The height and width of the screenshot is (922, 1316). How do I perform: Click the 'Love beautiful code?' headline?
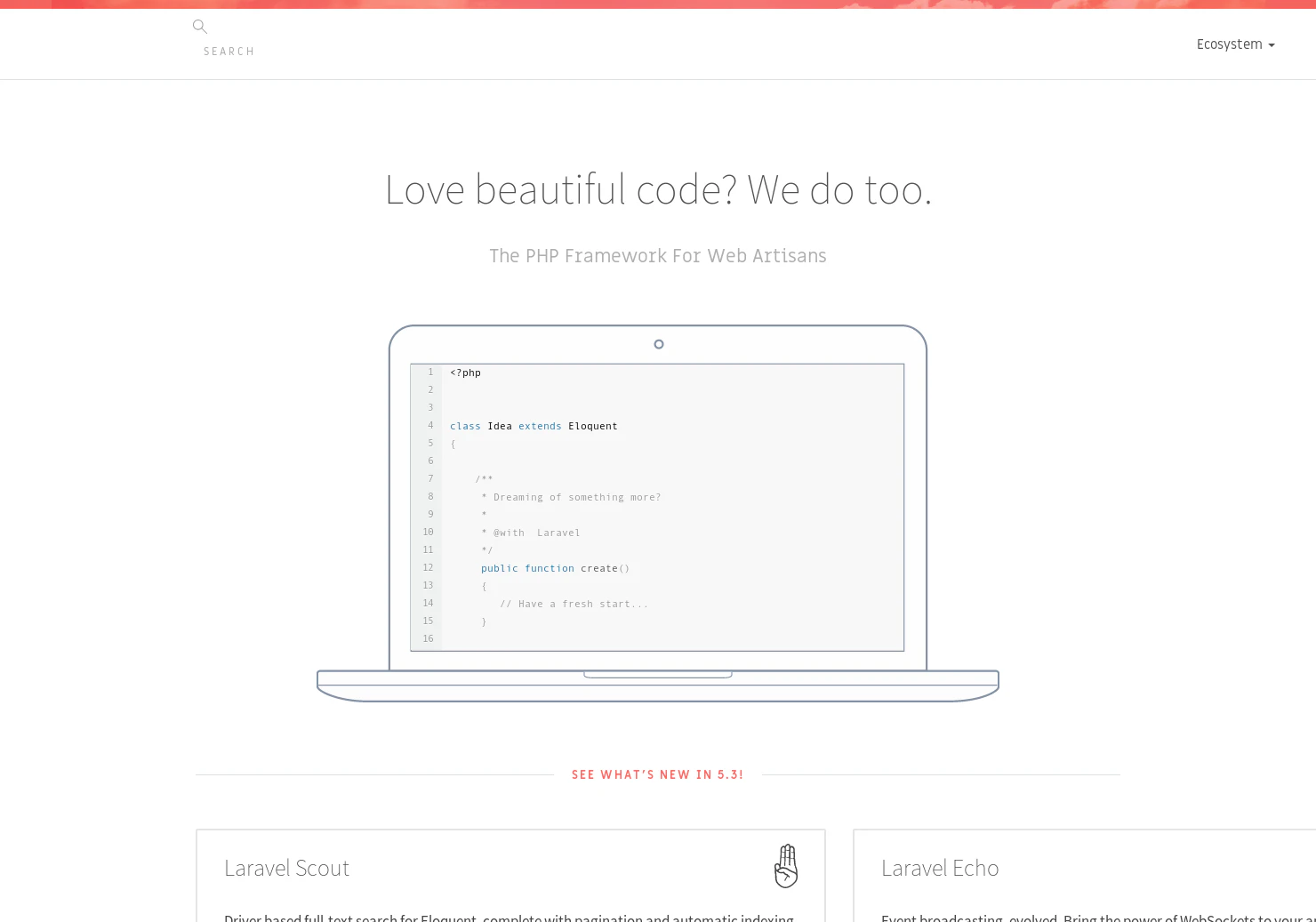coord(658,189)
